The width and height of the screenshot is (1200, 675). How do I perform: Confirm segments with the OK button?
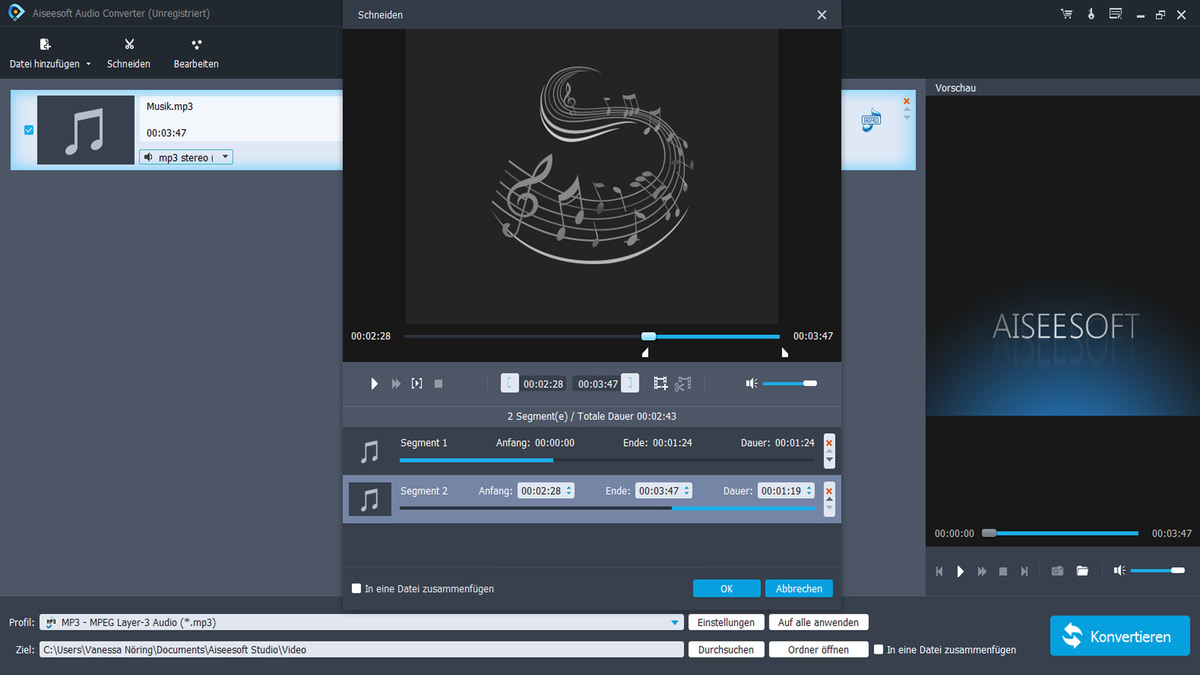coord(726,588)
